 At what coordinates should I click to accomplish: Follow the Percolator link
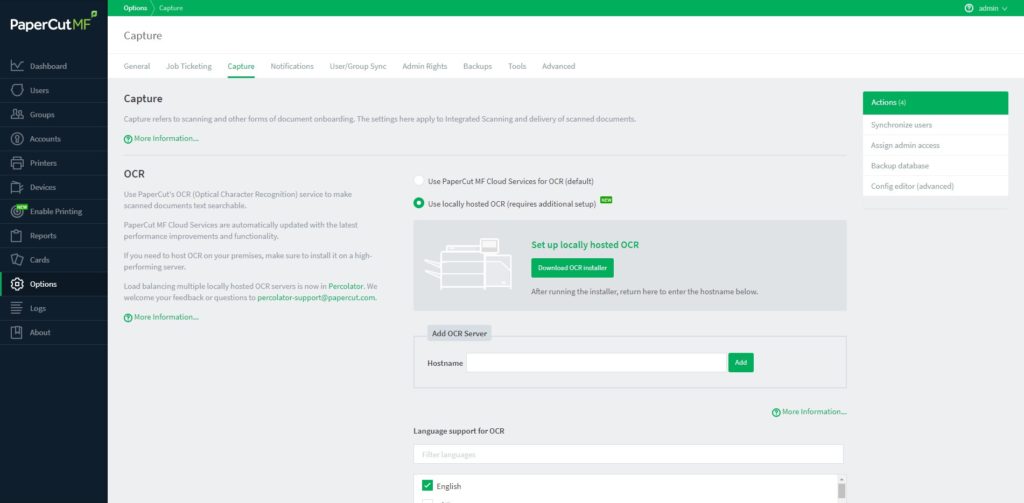click(346, 286)
